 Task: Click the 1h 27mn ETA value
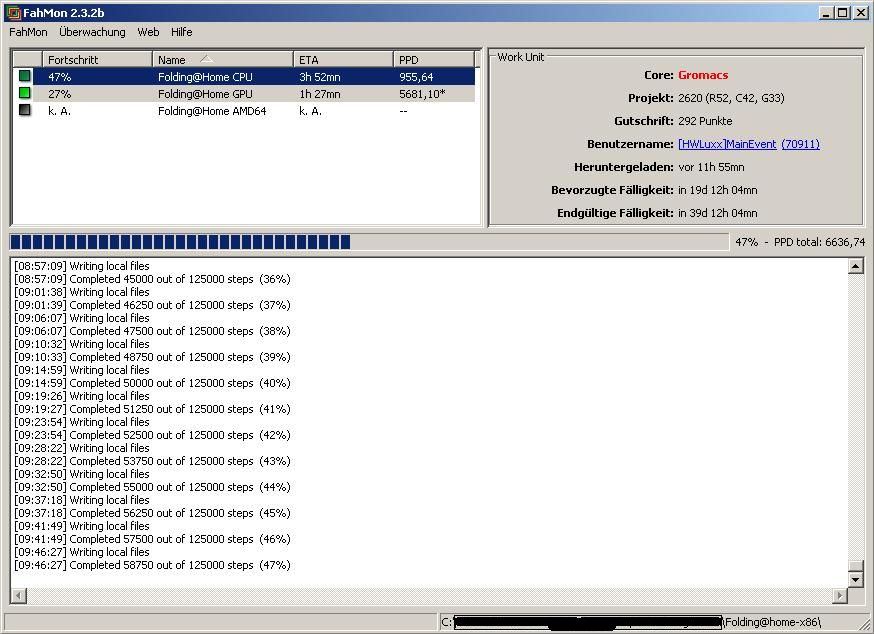tap(319, 94)
